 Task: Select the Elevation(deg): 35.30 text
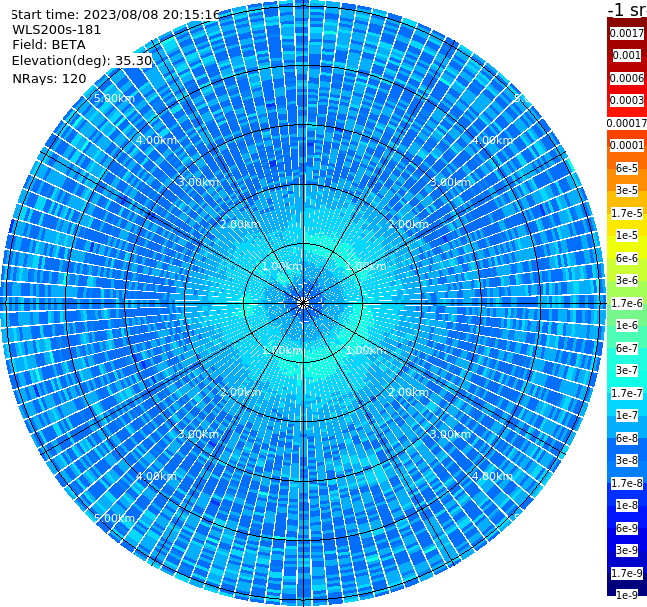(82, 61)
